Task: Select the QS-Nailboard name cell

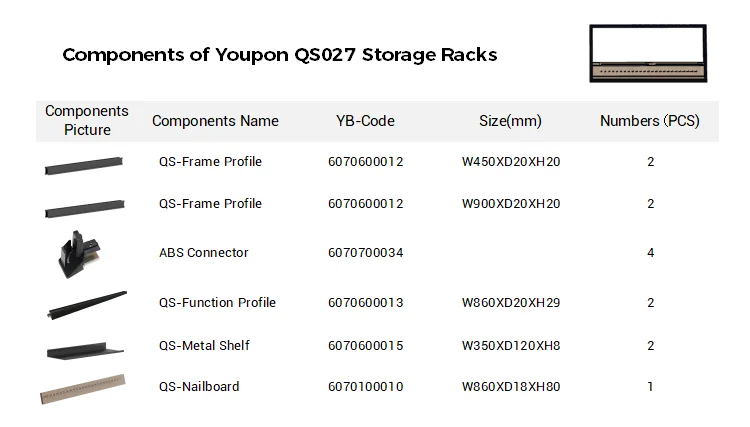Action: pyautogui.click(x=199, y=387)
